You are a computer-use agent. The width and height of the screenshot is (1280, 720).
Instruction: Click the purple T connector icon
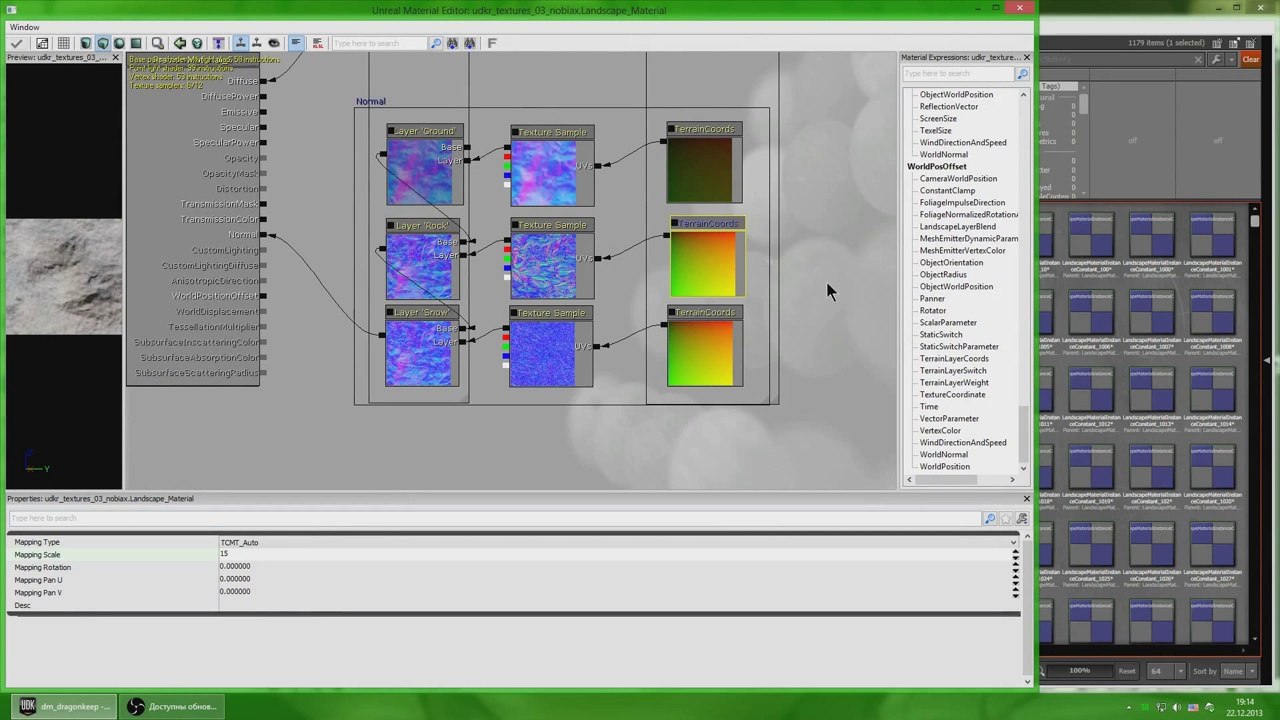pyautogui.click(x=218, y=43)
